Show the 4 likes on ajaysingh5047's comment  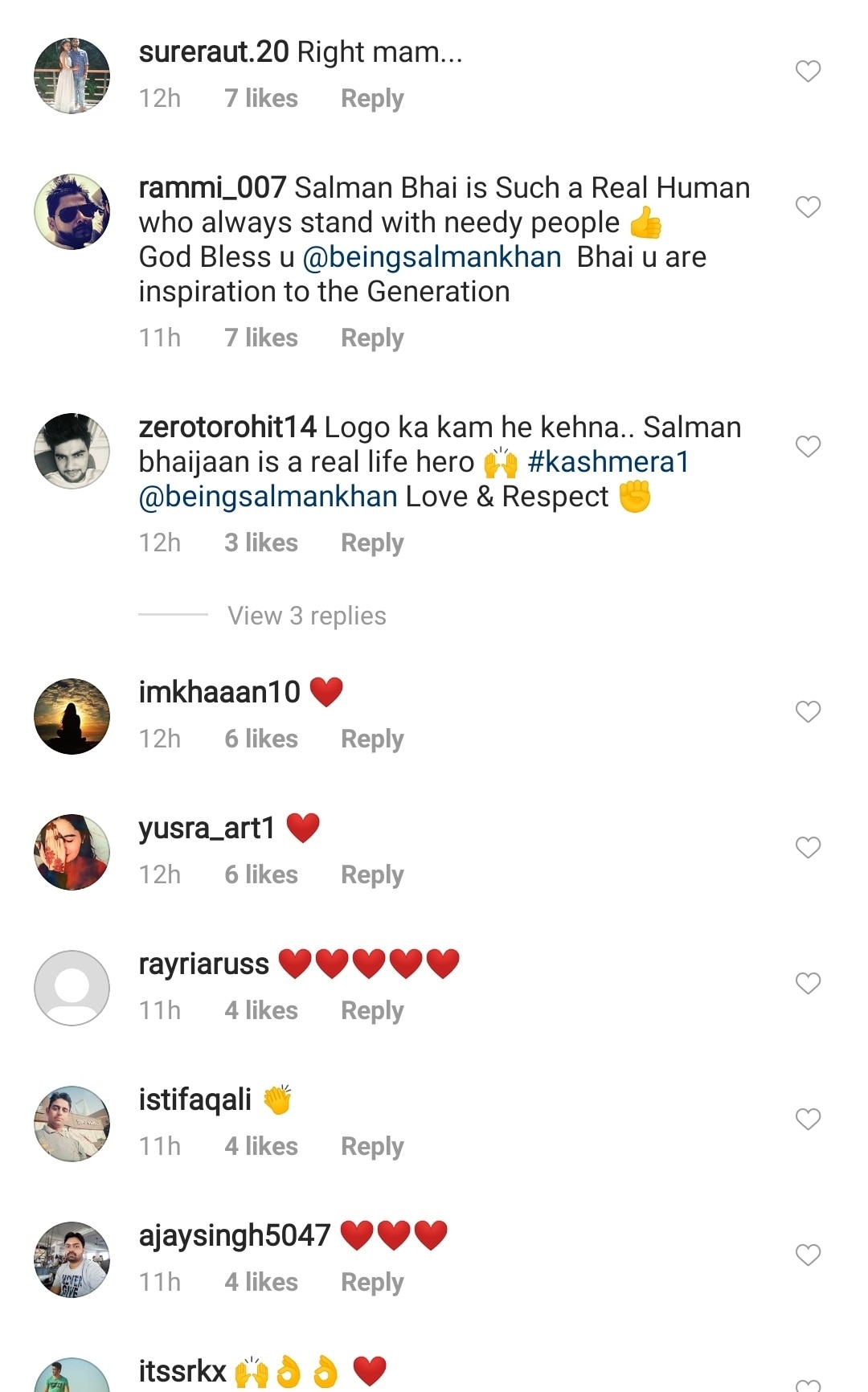point(261,1282)
